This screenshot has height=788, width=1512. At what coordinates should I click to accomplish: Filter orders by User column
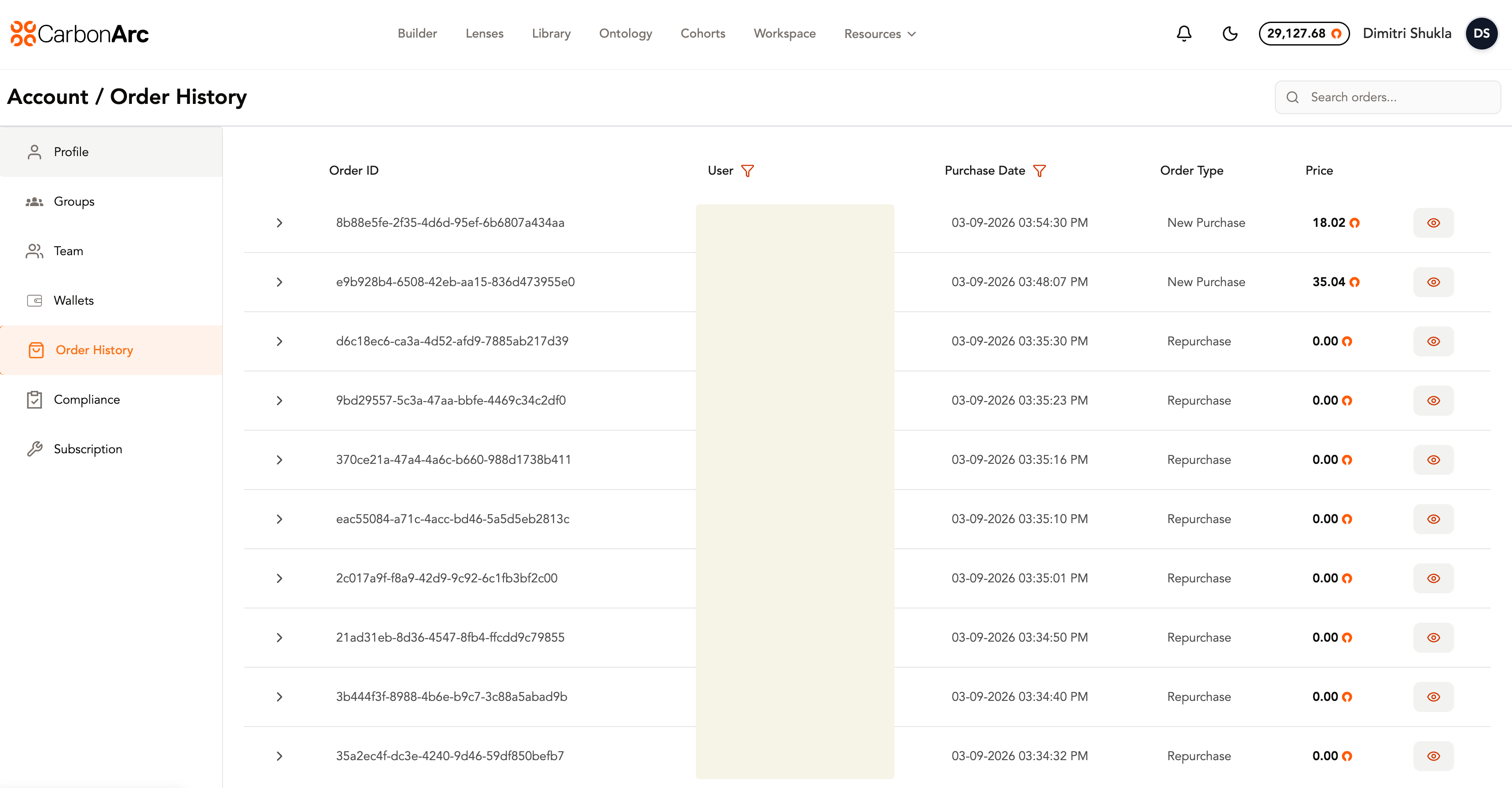[x=747, y=171]
